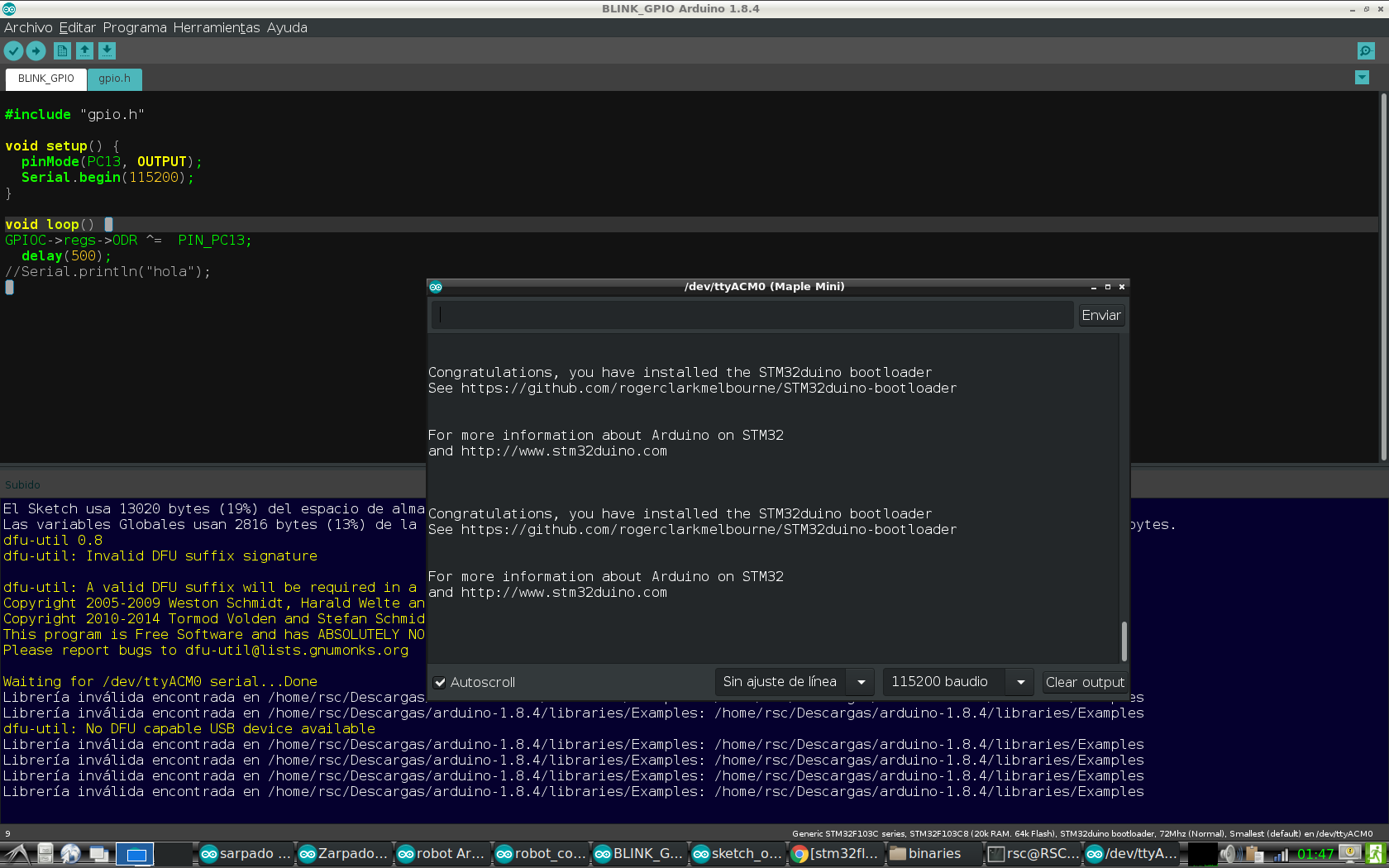Image resolution: width=1389 pixels, height=868 pixels.
Task: Open the Programa menu
Action: tap(135, 27)
